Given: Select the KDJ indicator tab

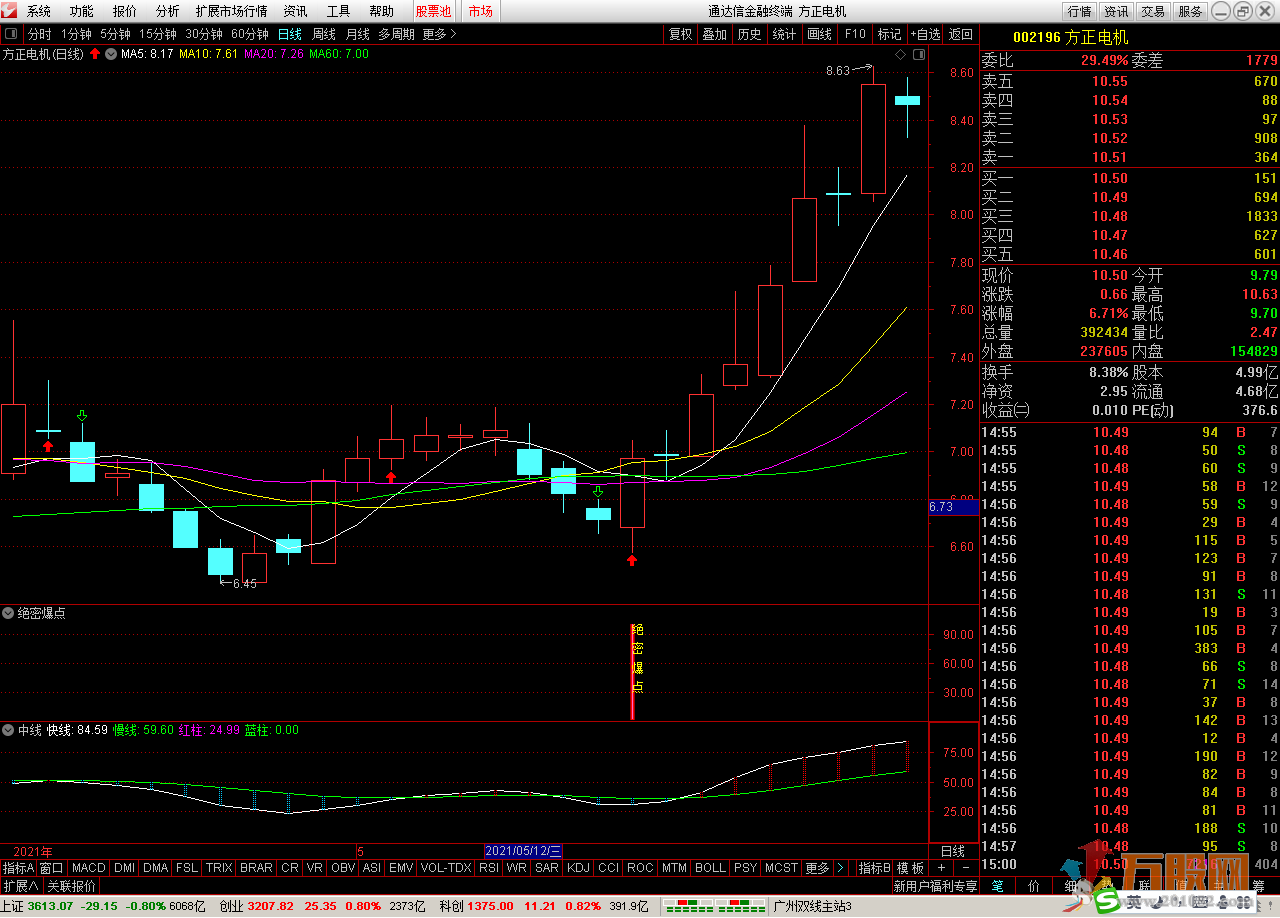Looking at the screenshot, I should (578, 868).
